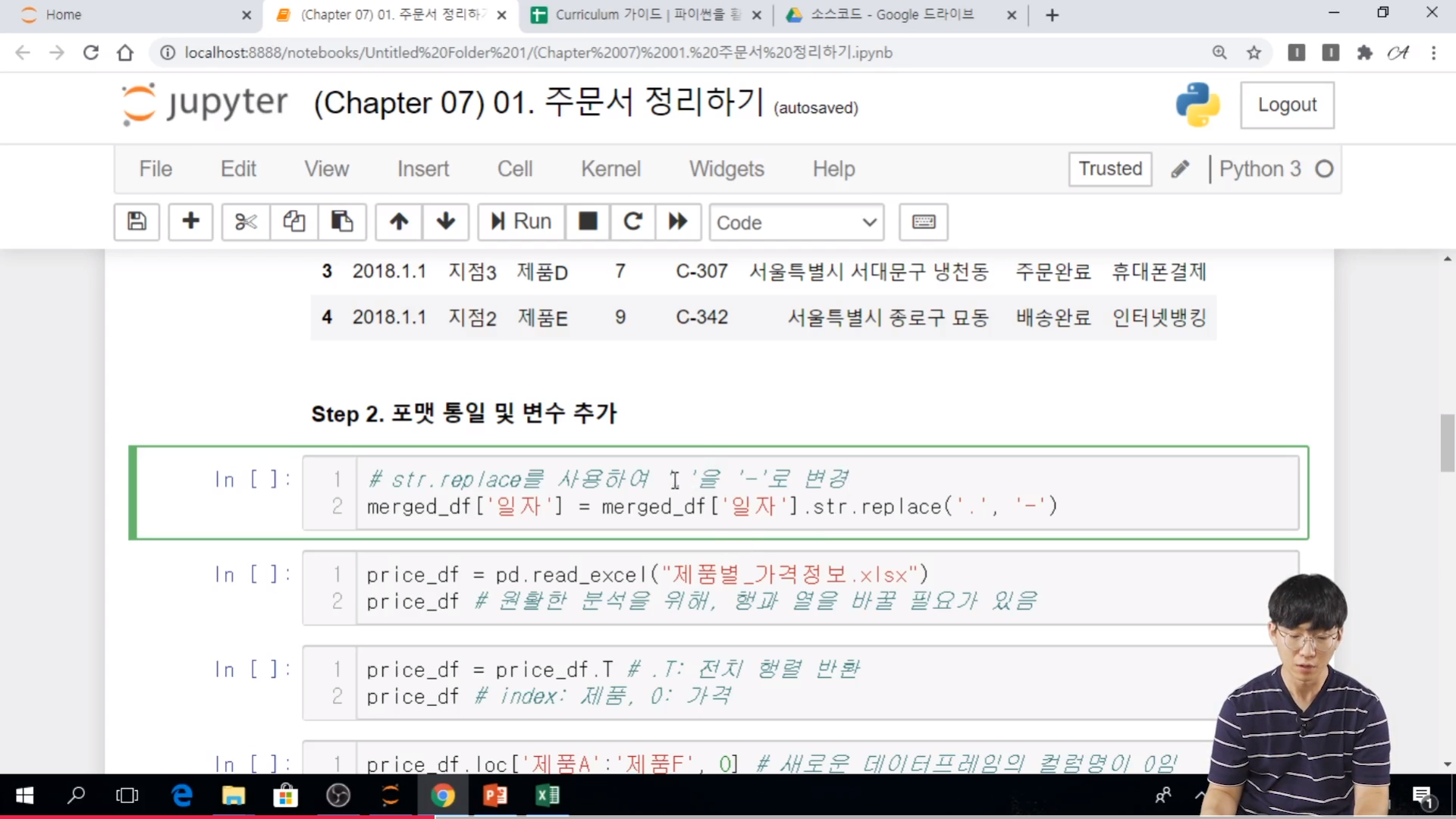The width and height of the screenshot is (1456, 819).
Task: Toggle the Trusted notebook indicator
Action: [x=1110, y=168]
